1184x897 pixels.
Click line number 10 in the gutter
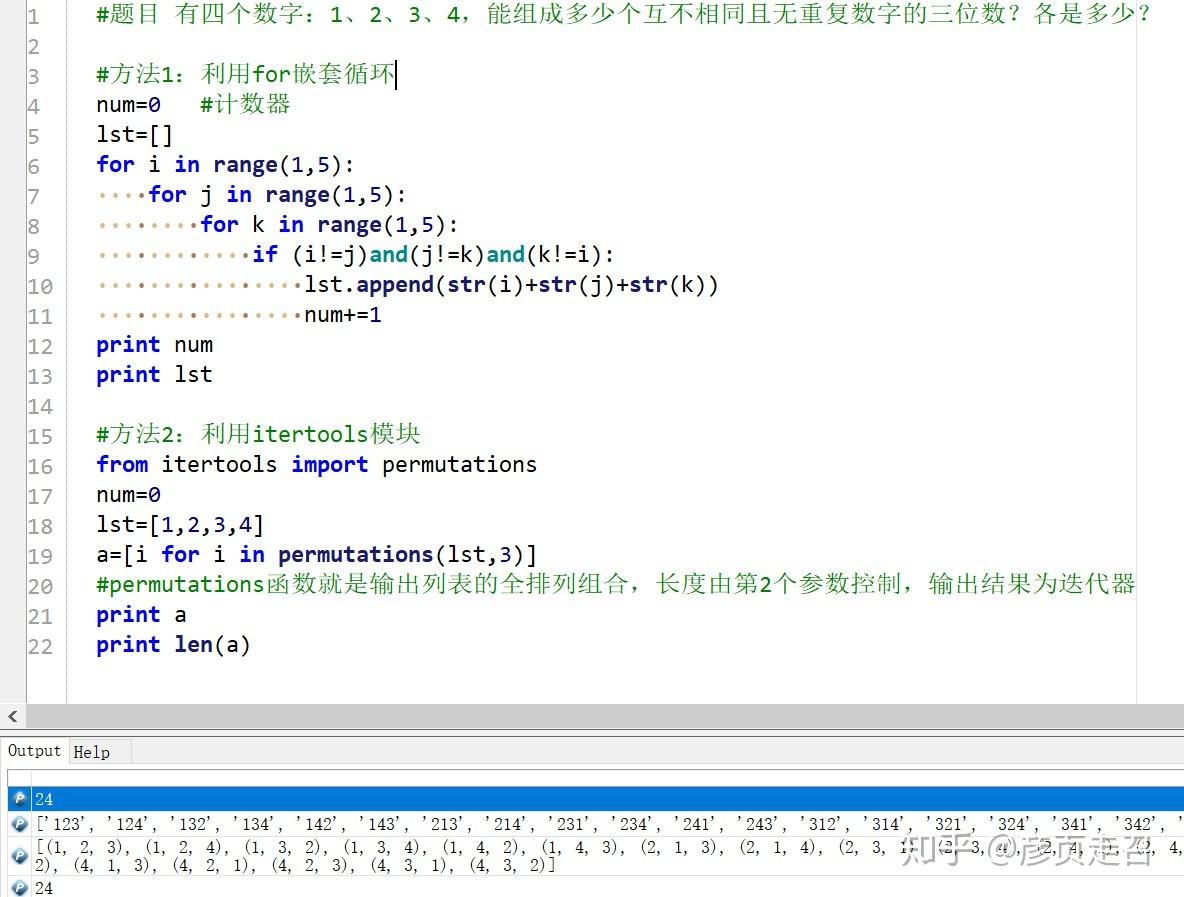(40, 285)
